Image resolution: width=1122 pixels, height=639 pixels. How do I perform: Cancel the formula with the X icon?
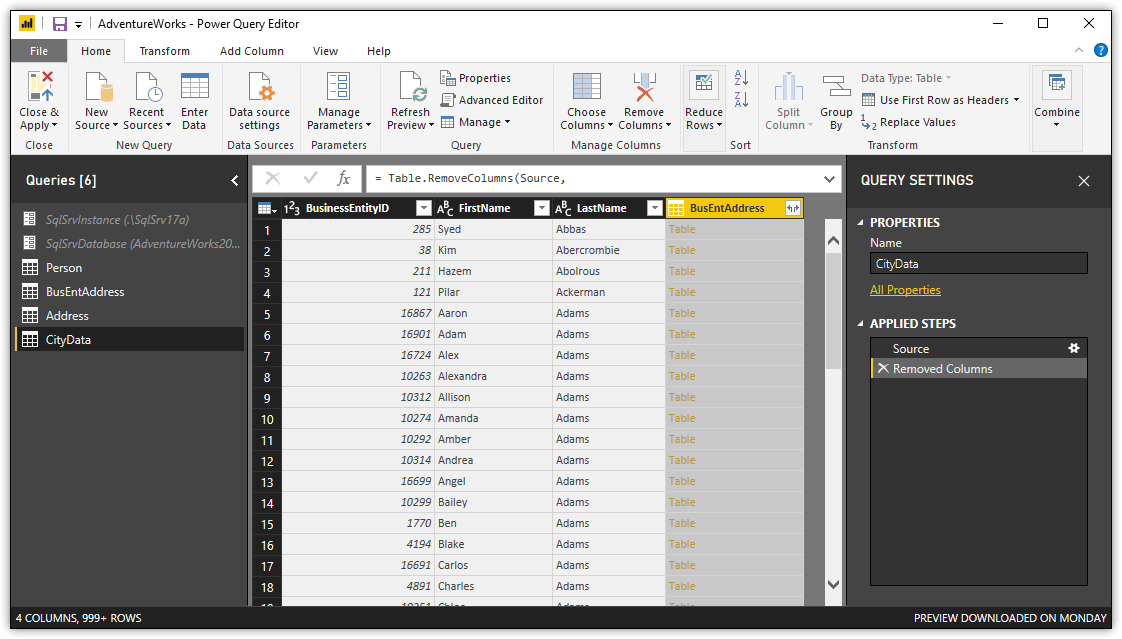[x=273, y=178]
